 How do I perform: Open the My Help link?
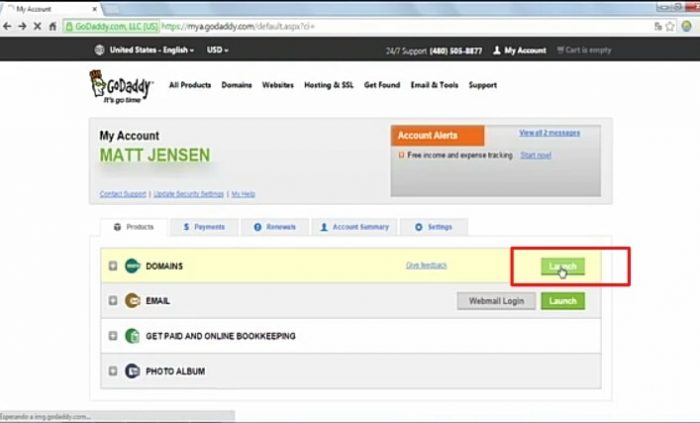coord(243,194)
